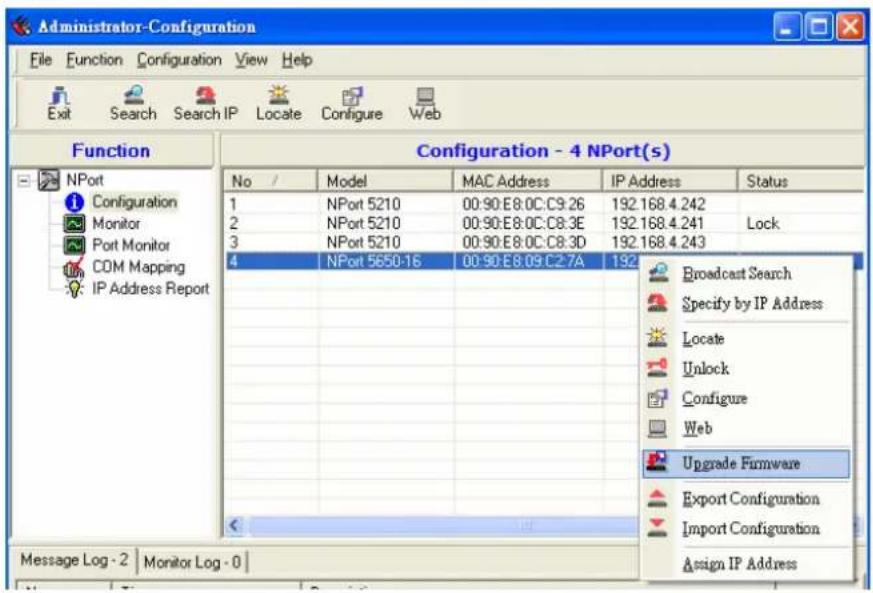Select IP address 192.168.4.243 cell
The width and height of the screenshot is (873, 593).
pyautogui.click(x=658, y=242)
